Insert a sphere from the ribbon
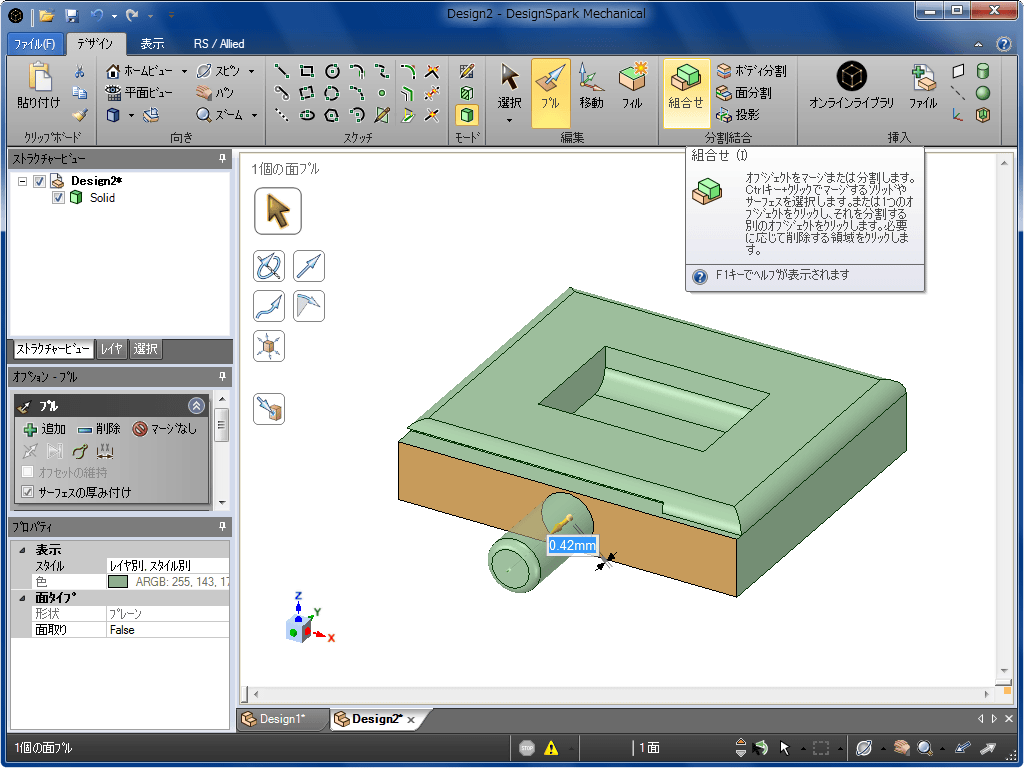Viewport: 1024px width, 768px height. click(983, 93)
